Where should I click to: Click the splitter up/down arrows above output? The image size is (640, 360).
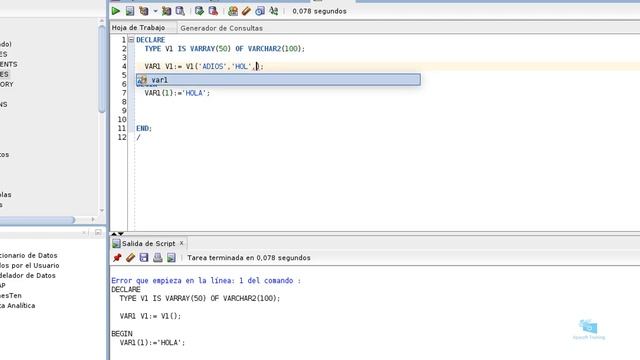pyautogui.click(x=117, y=234)
